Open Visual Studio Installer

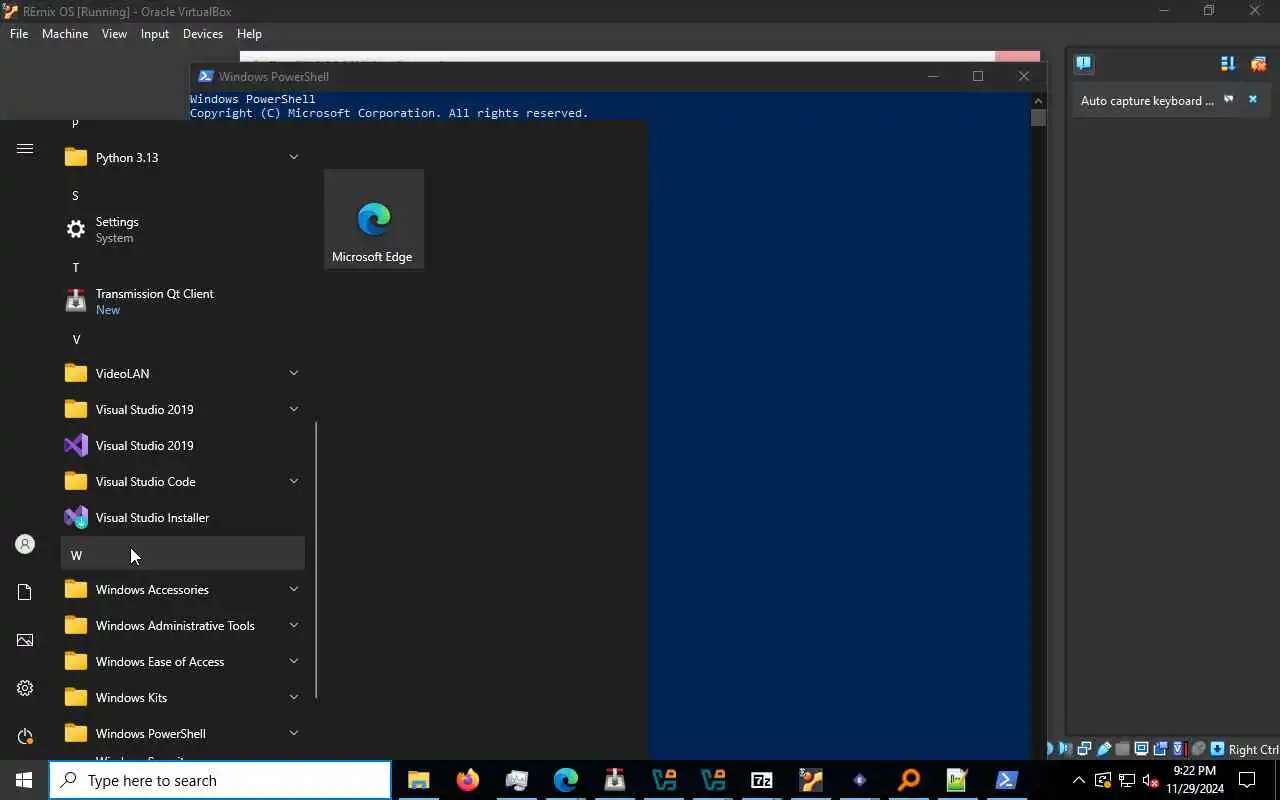(x=183, y=517)
